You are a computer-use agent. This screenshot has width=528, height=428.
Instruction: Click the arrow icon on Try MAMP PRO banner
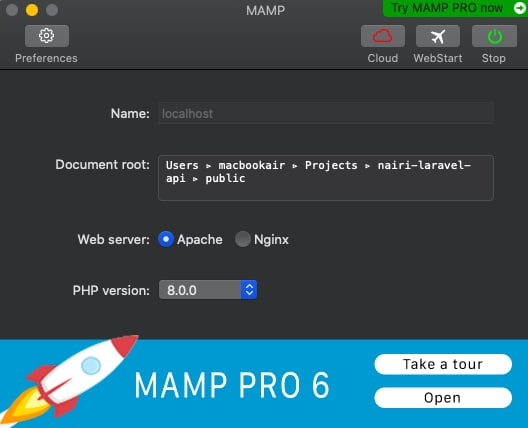click(x=520, y=8)
